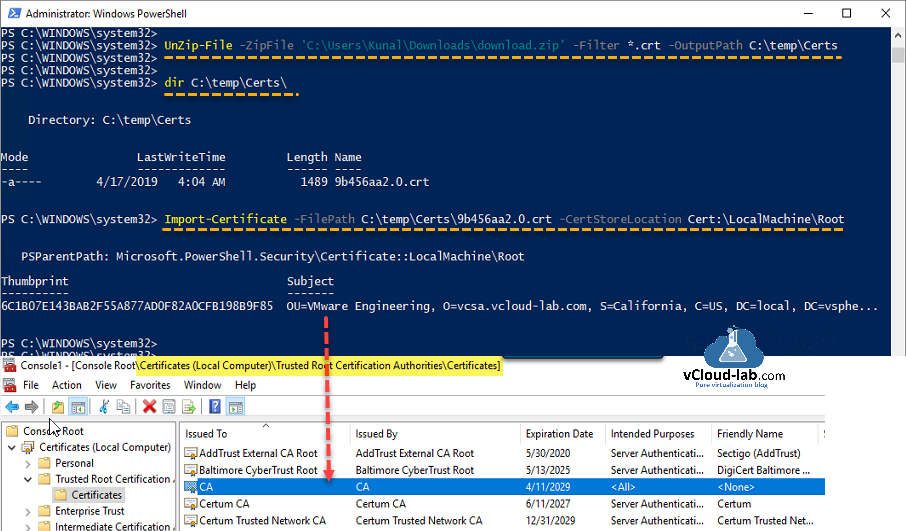Click the Back arrow in MMC toolbar
The height and width of the screenshot is (531, 906).
12,407
